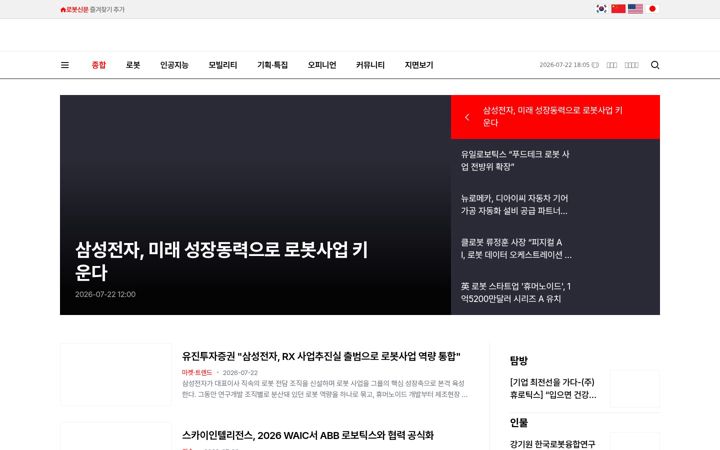
Task: Select the red highlighted 삼성전자 slide entry
Action: [x=555, y=117]
